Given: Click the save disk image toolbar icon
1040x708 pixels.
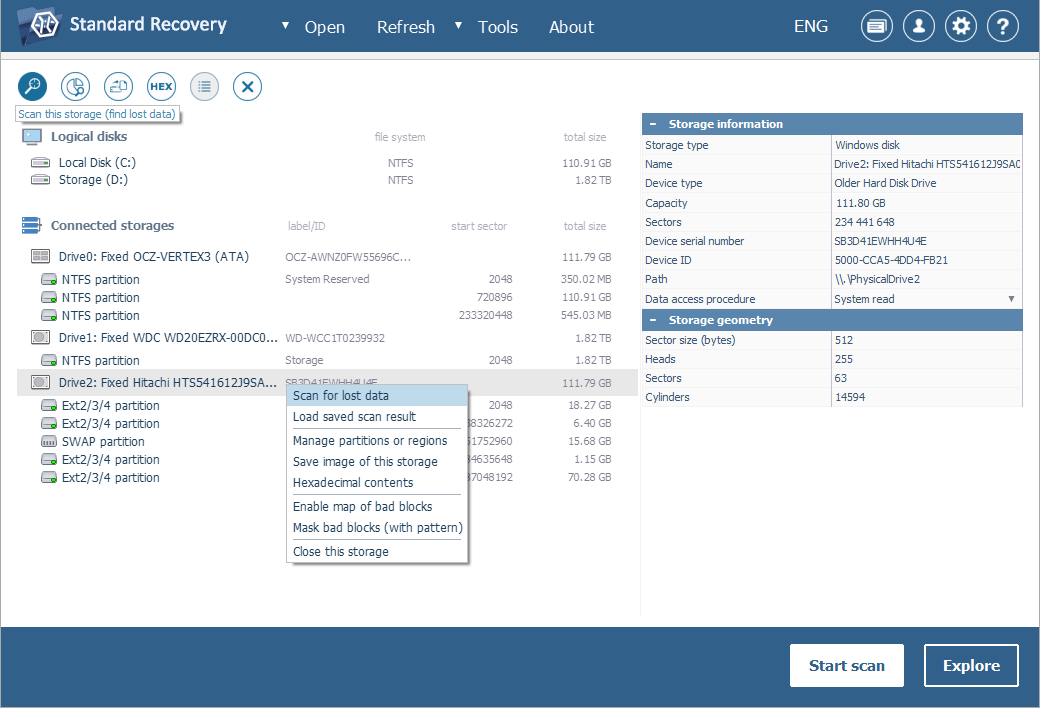Looking at the screenshot, I should (x=119, y=87).
